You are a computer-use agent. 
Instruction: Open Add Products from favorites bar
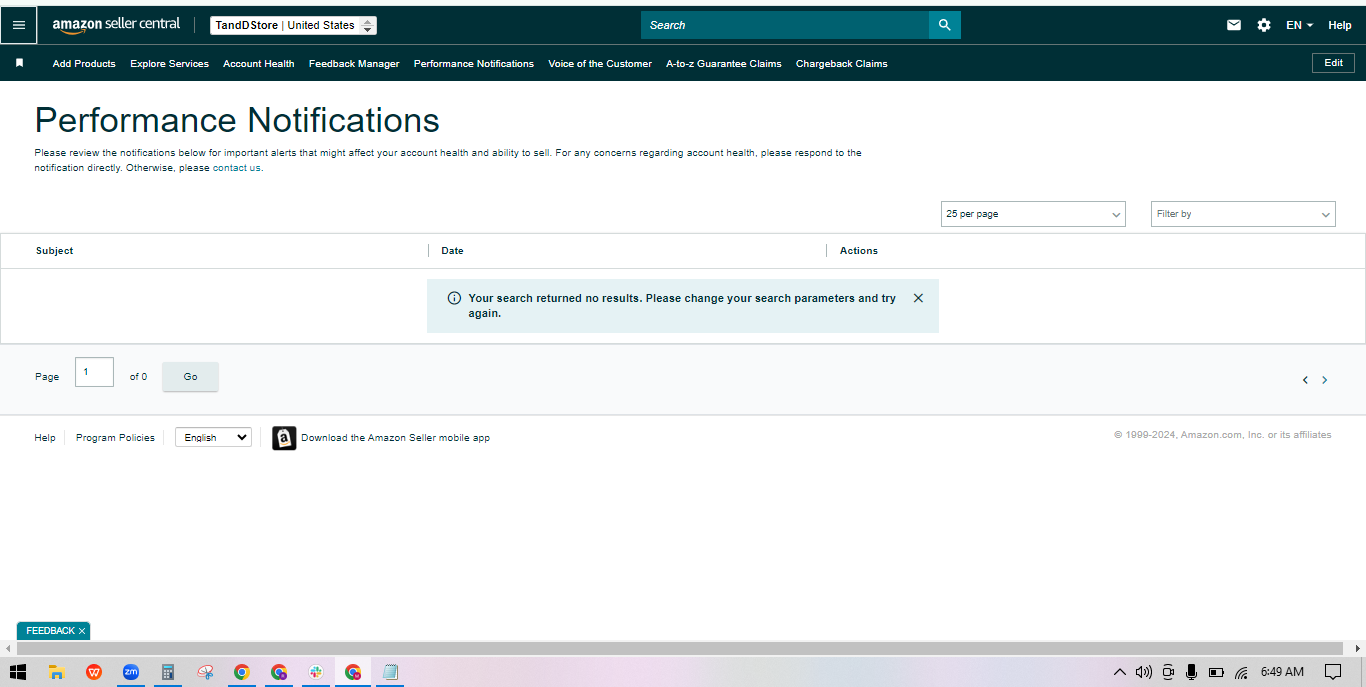pos(84,63)
